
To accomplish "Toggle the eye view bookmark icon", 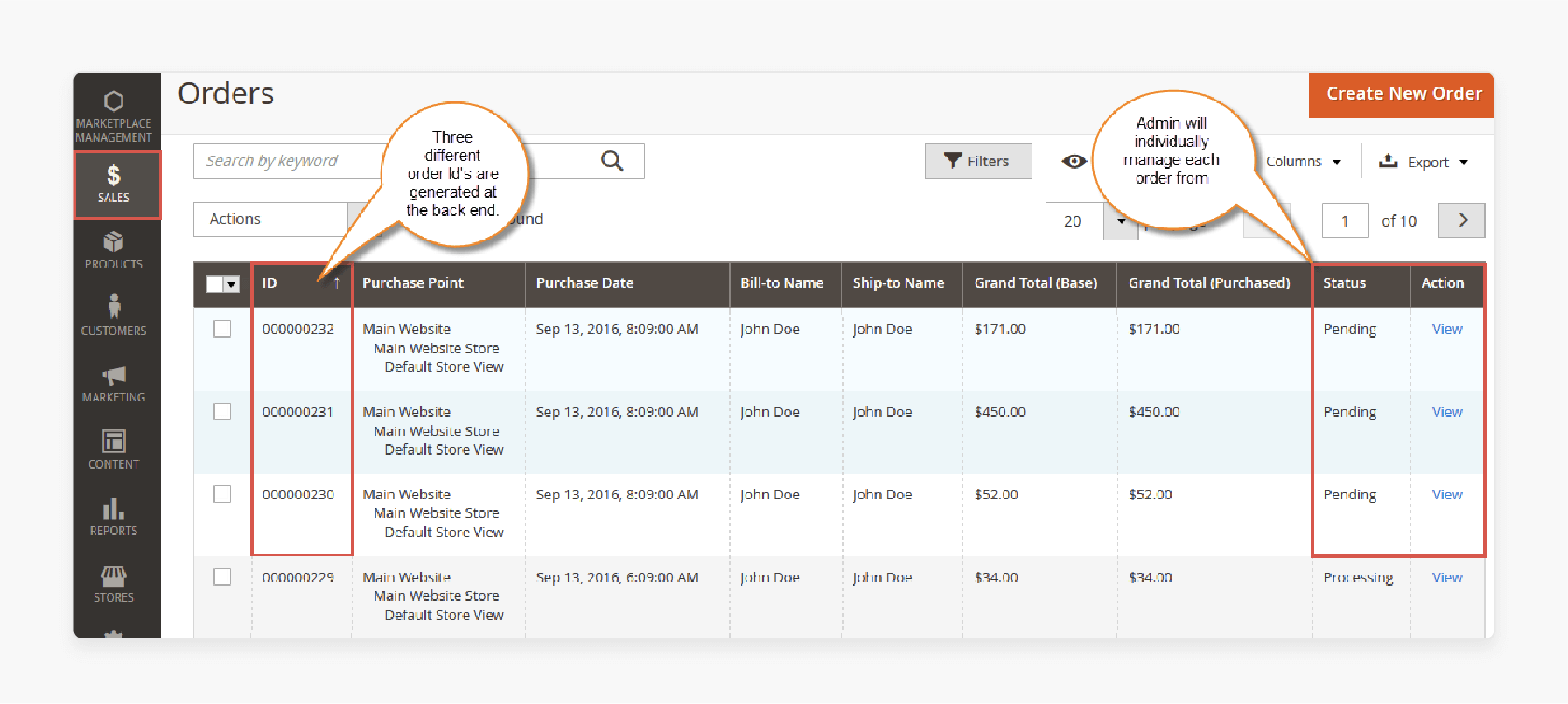I will pos(1074,161).
